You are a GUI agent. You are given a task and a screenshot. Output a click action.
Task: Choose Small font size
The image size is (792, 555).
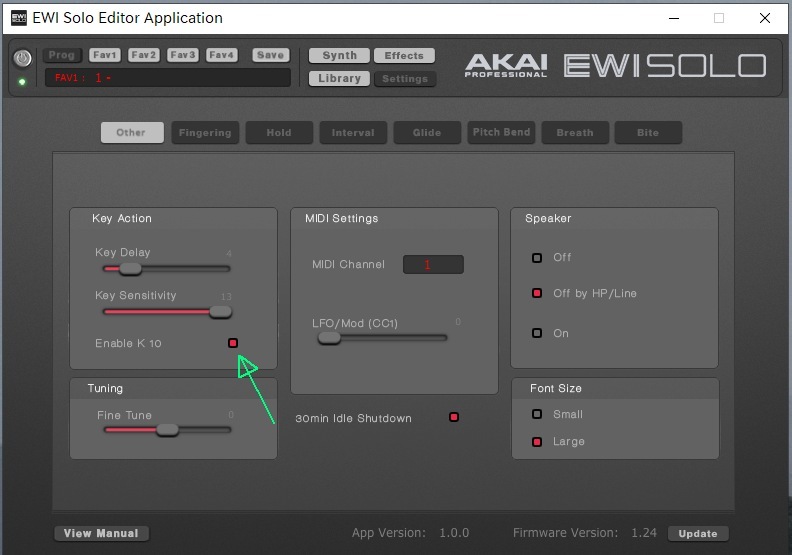pos(537,414)
